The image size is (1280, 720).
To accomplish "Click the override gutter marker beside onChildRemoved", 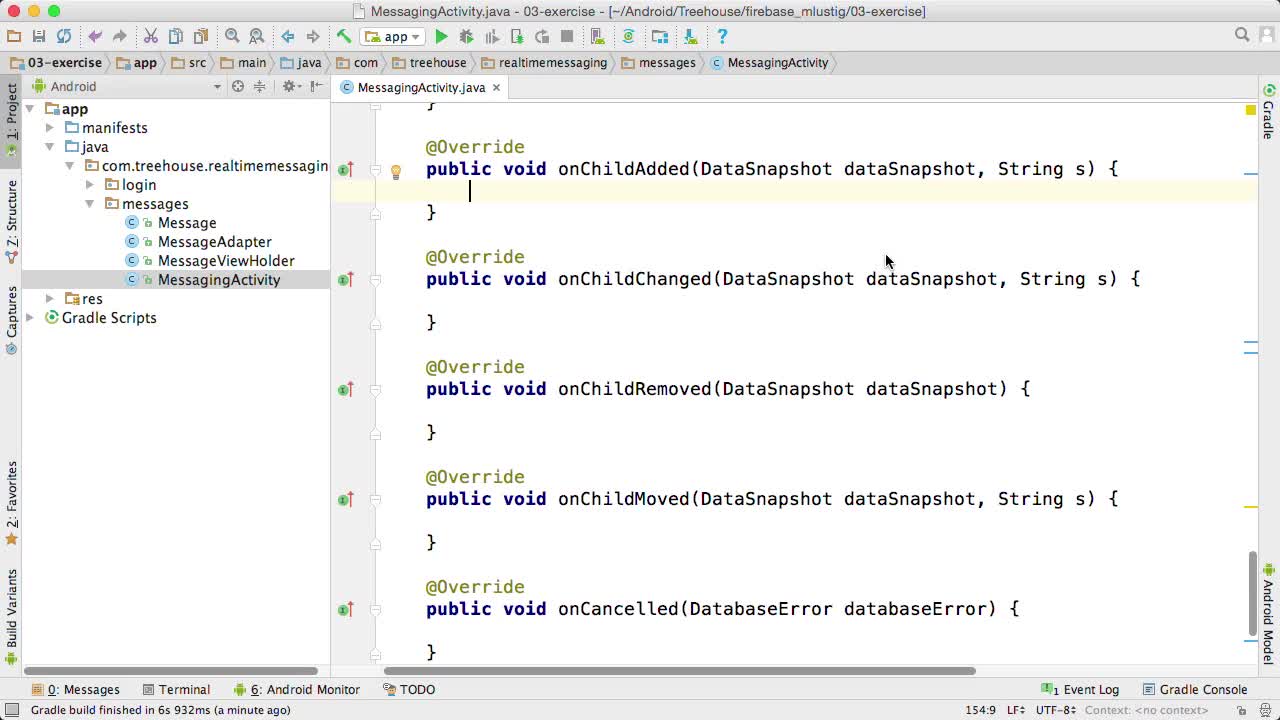I will tap(345, 389).
